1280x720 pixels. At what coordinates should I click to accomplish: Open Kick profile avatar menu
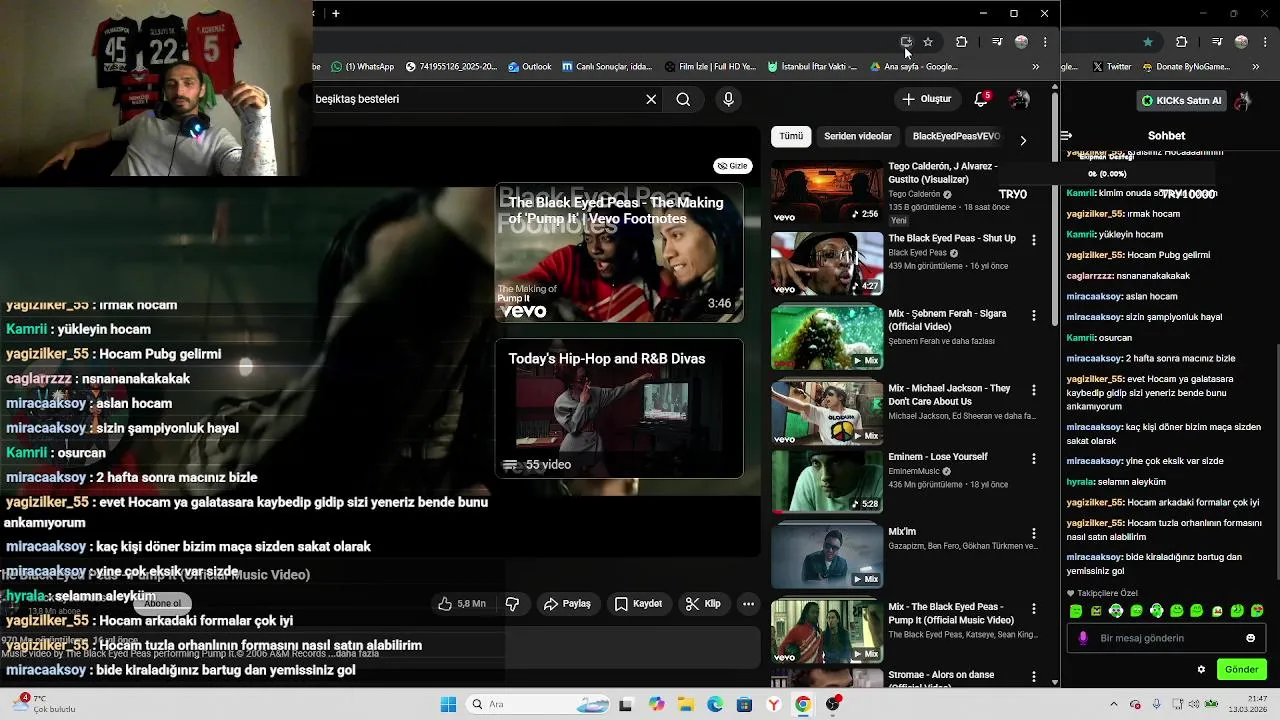(1243, 101)
